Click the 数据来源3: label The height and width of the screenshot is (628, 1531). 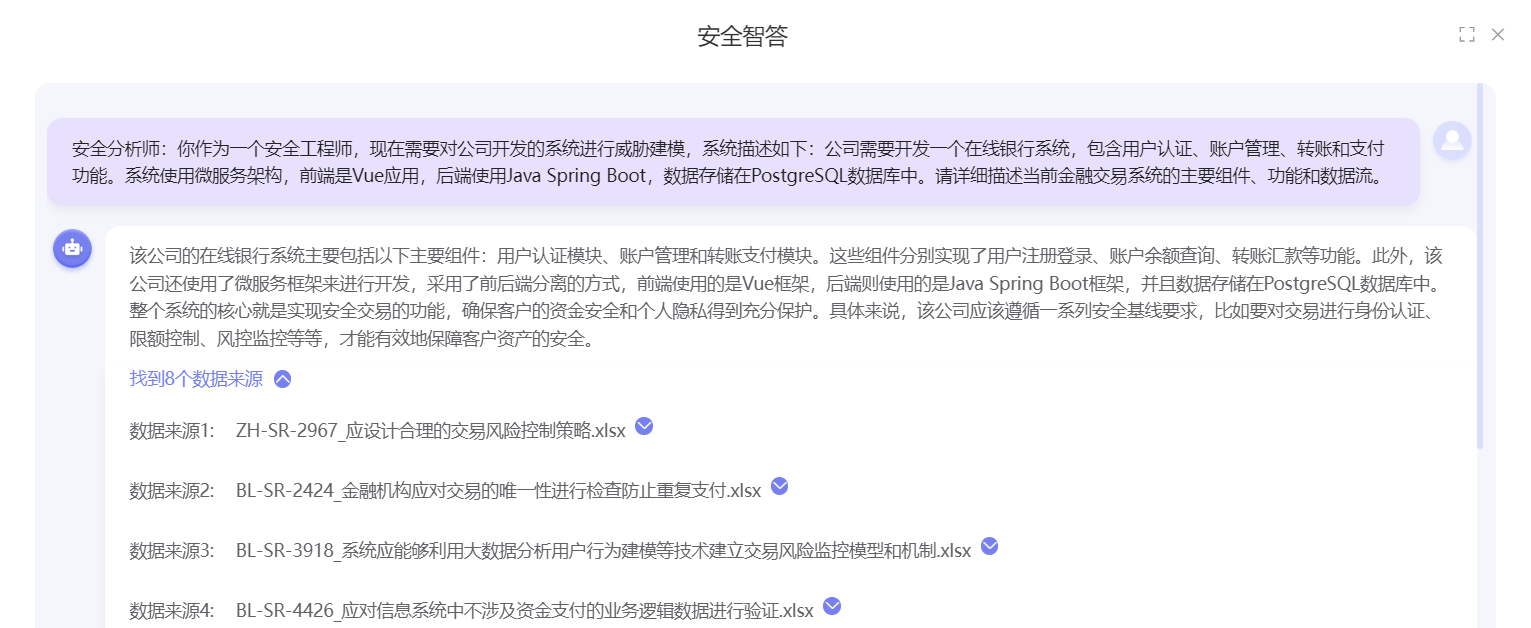click(172, 551)
